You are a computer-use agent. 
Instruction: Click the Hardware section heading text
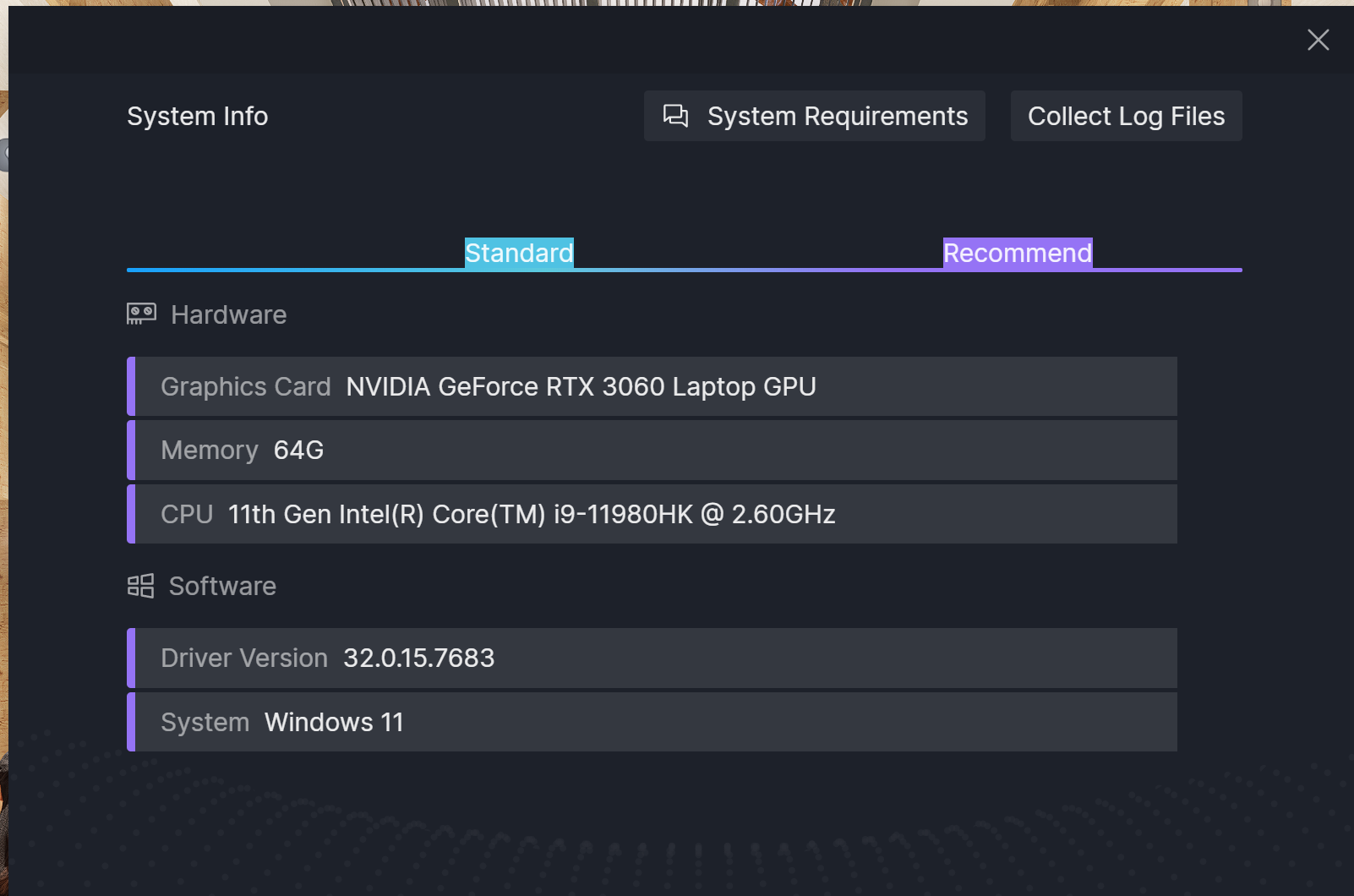pos(228,315)
